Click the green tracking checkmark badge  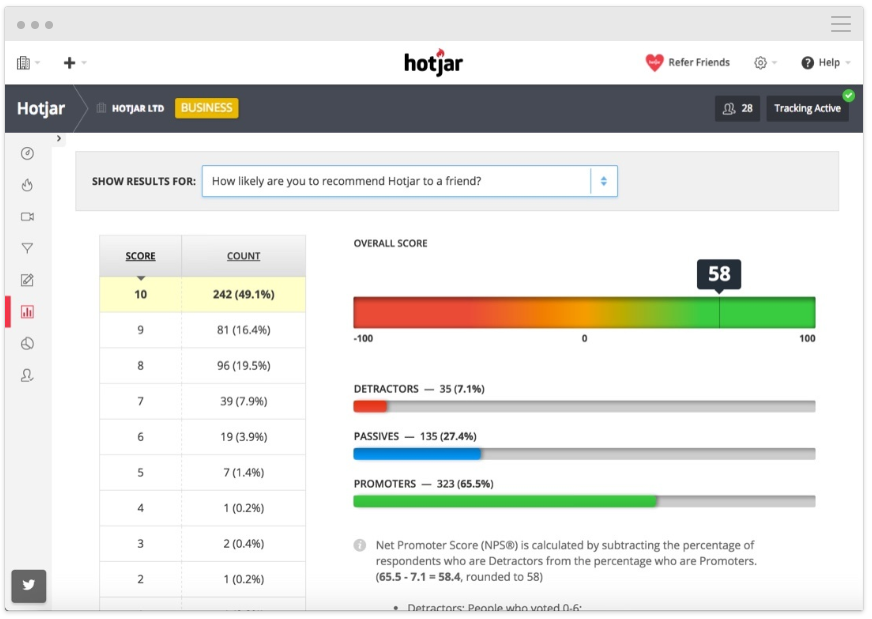[x=849, y=96]
